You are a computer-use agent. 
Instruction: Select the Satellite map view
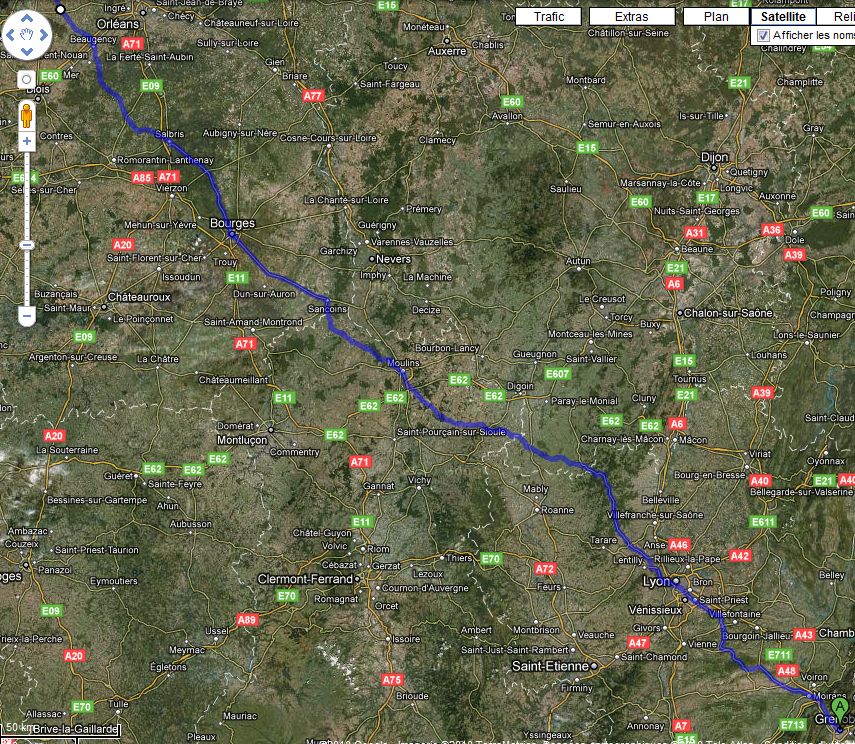click(x=783, y=16)
